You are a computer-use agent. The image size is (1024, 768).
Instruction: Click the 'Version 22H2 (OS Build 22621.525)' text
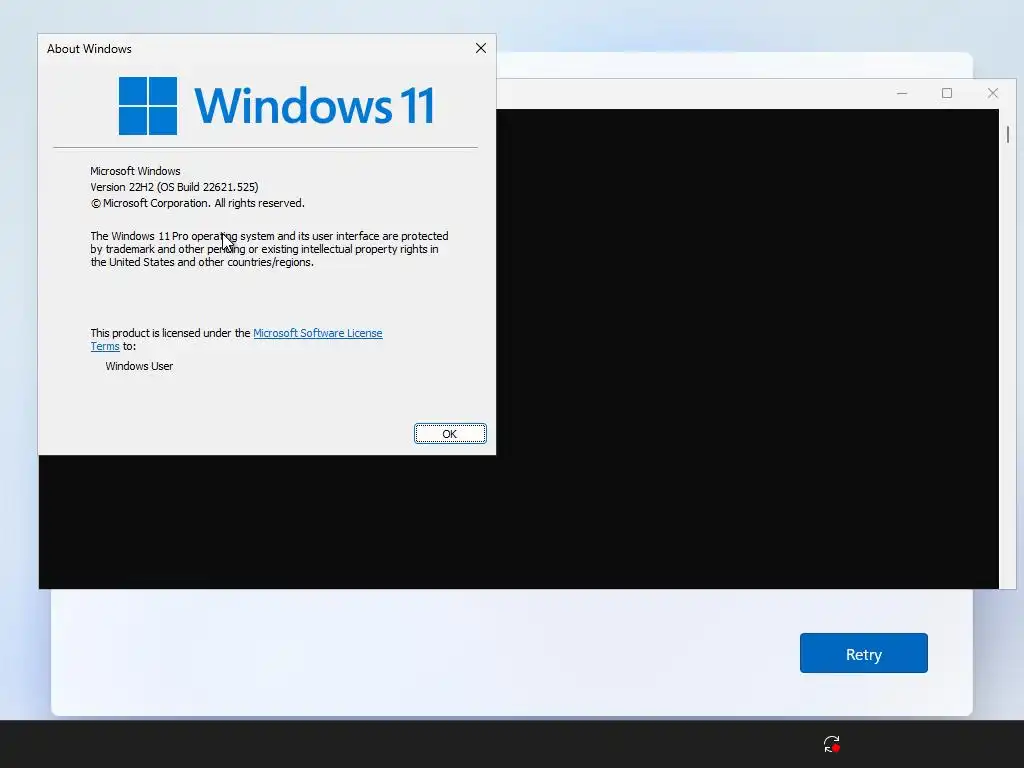pos(174,187)
